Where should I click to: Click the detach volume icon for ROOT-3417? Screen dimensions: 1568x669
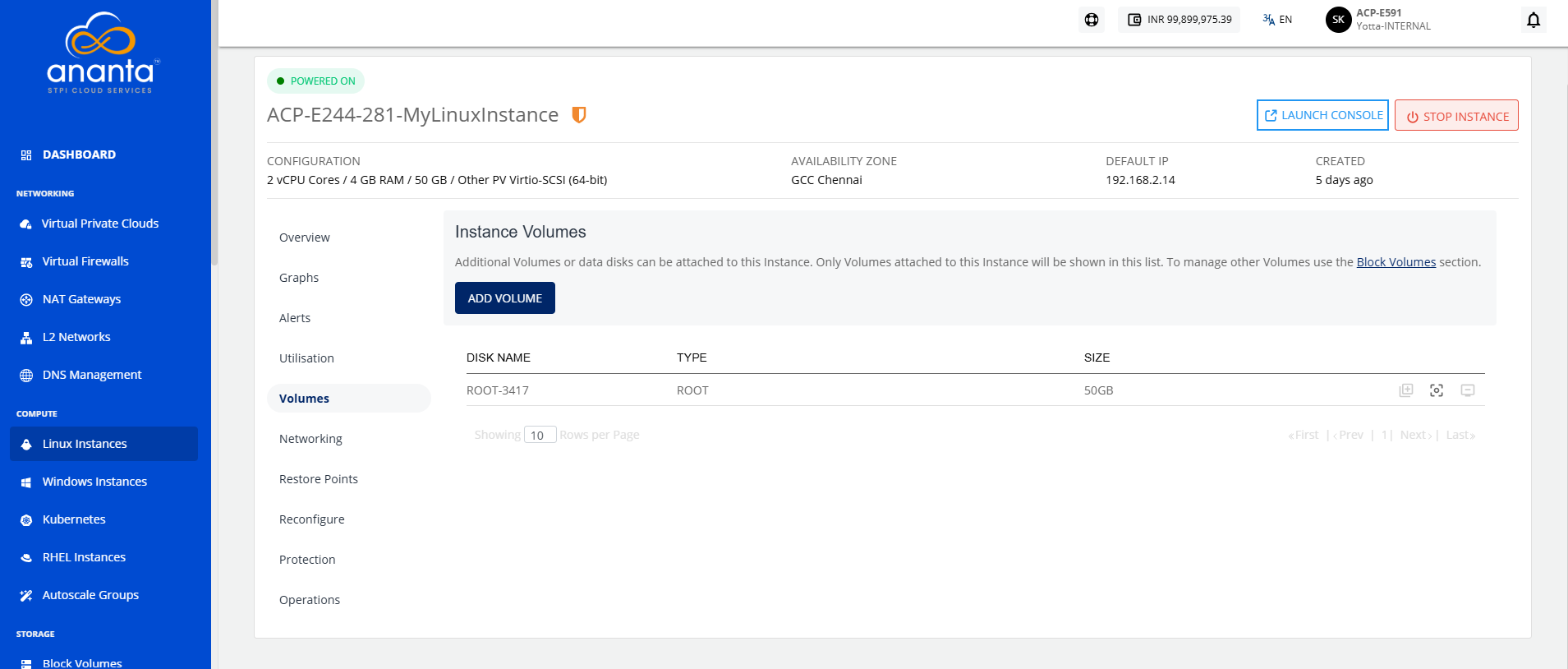pos(1468,390)
